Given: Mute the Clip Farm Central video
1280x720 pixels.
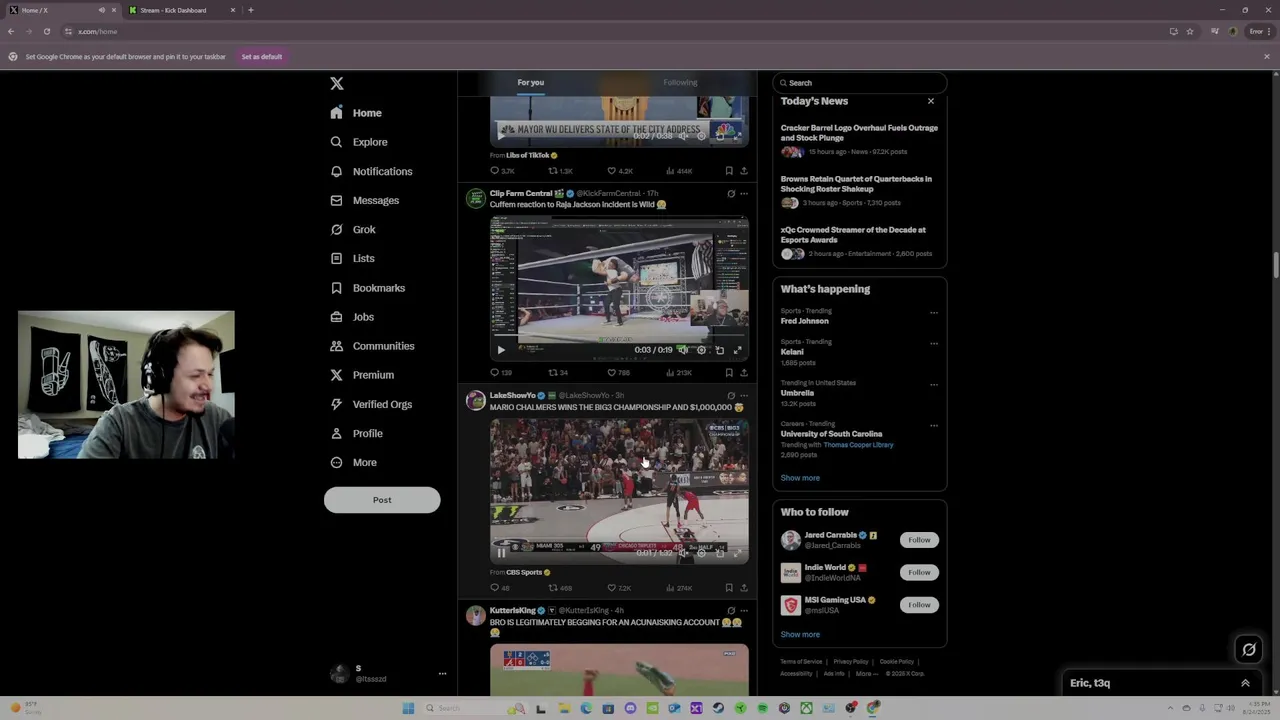Looking at the screenshot, I should pos(683,350).
